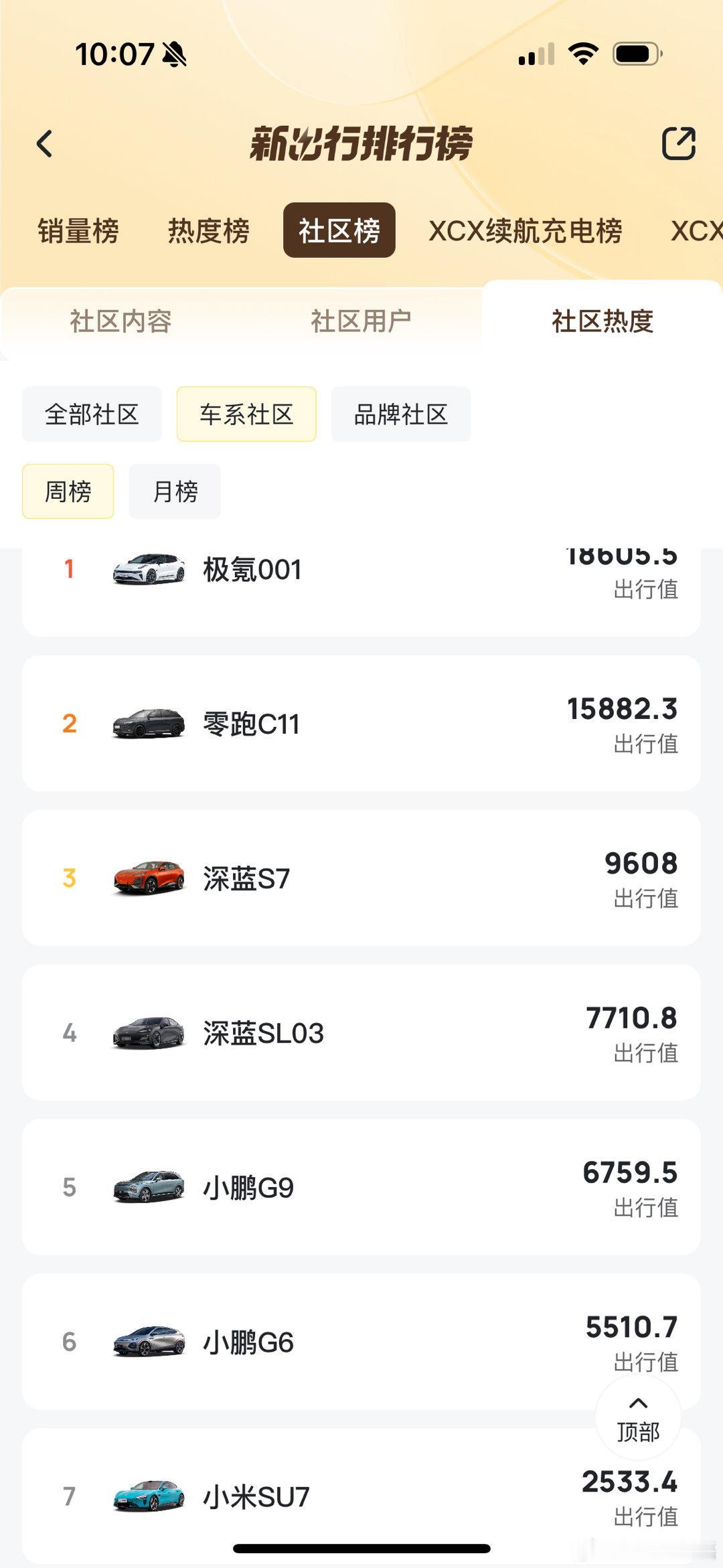The image size is (723, 1568).
Task: Tap the 小鹏G9 car image
Action: (149, 1187)
